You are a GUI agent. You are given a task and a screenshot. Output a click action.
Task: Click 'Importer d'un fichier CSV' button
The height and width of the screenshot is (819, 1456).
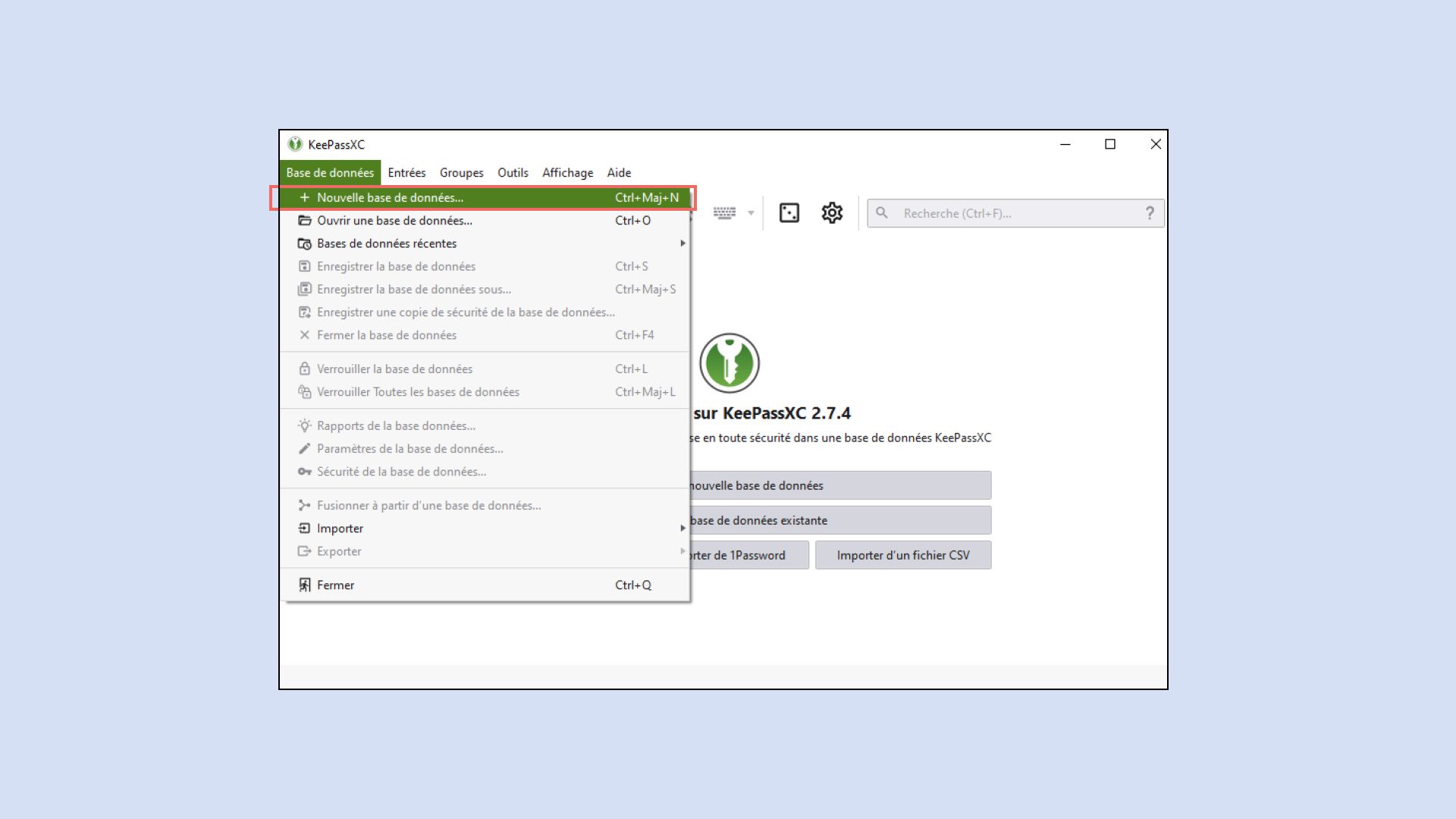click(902, 555)
